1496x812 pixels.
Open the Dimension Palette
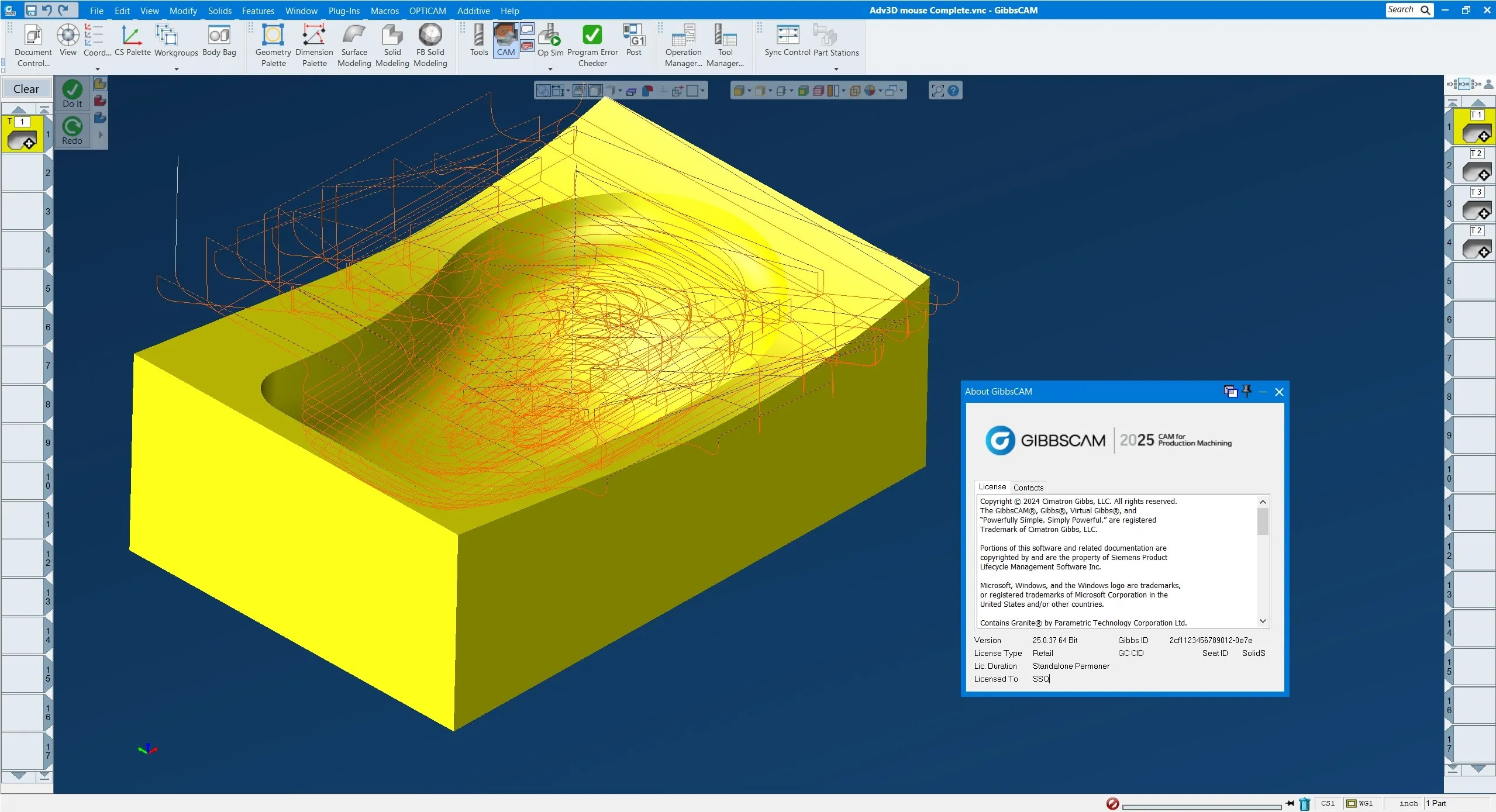click(x=314, y=46)
